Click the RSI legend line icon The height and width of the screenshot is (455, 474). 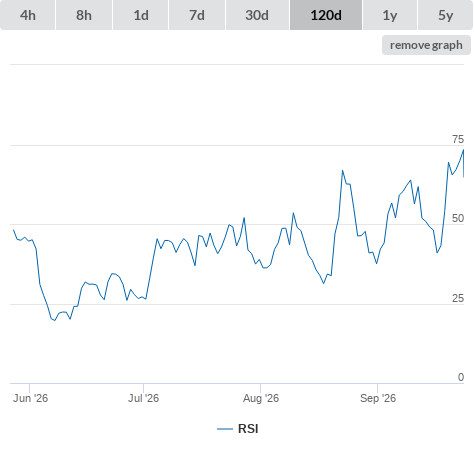[225, 429]
